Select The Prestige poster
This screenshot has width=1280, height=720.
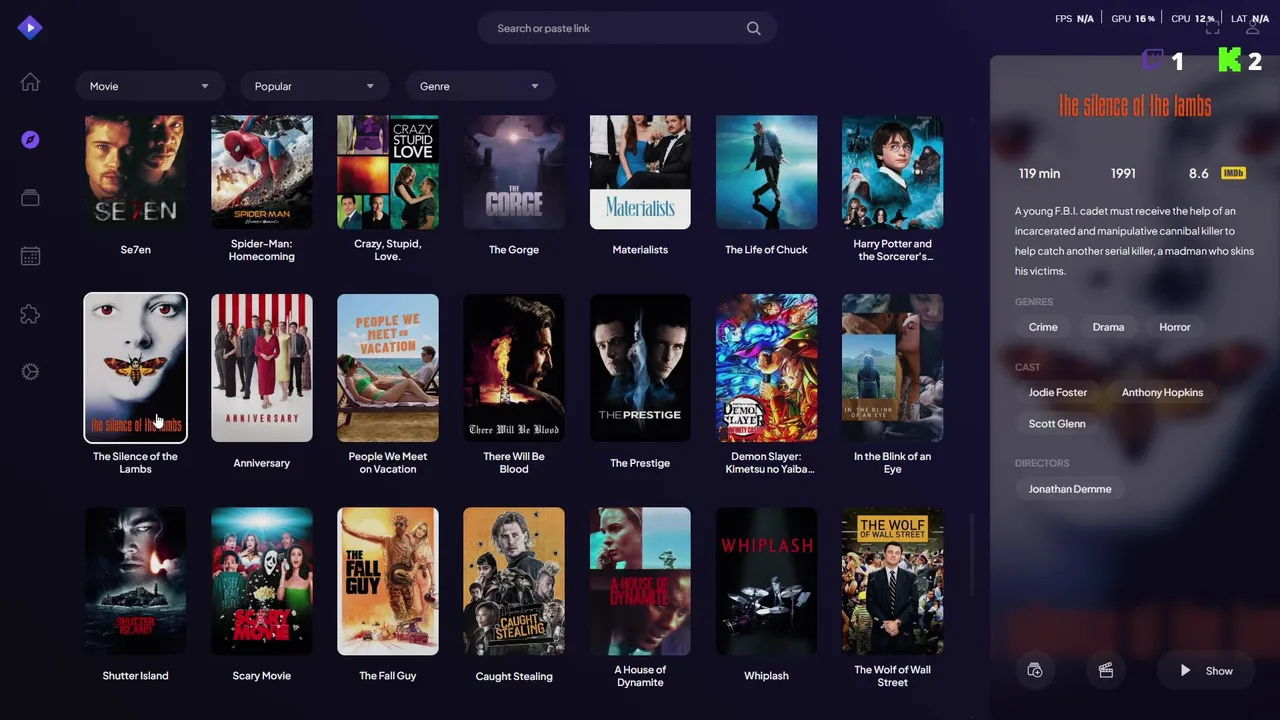(640, 368)
